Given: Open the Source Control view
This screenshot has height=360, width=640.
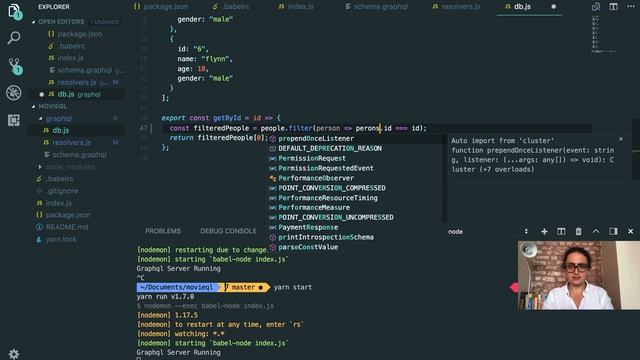Looking at the screenshot, I should [x=14, y=66].
